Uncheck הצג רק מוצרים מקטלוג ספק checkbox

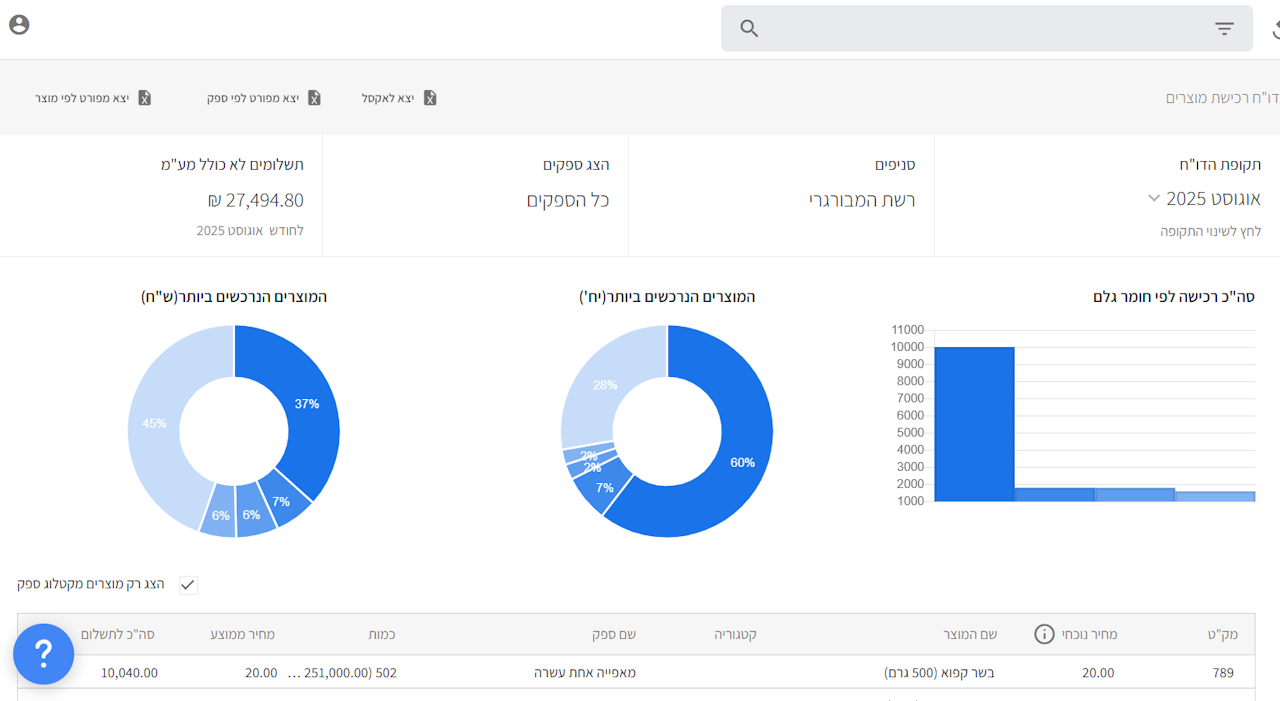coord(188,585)
